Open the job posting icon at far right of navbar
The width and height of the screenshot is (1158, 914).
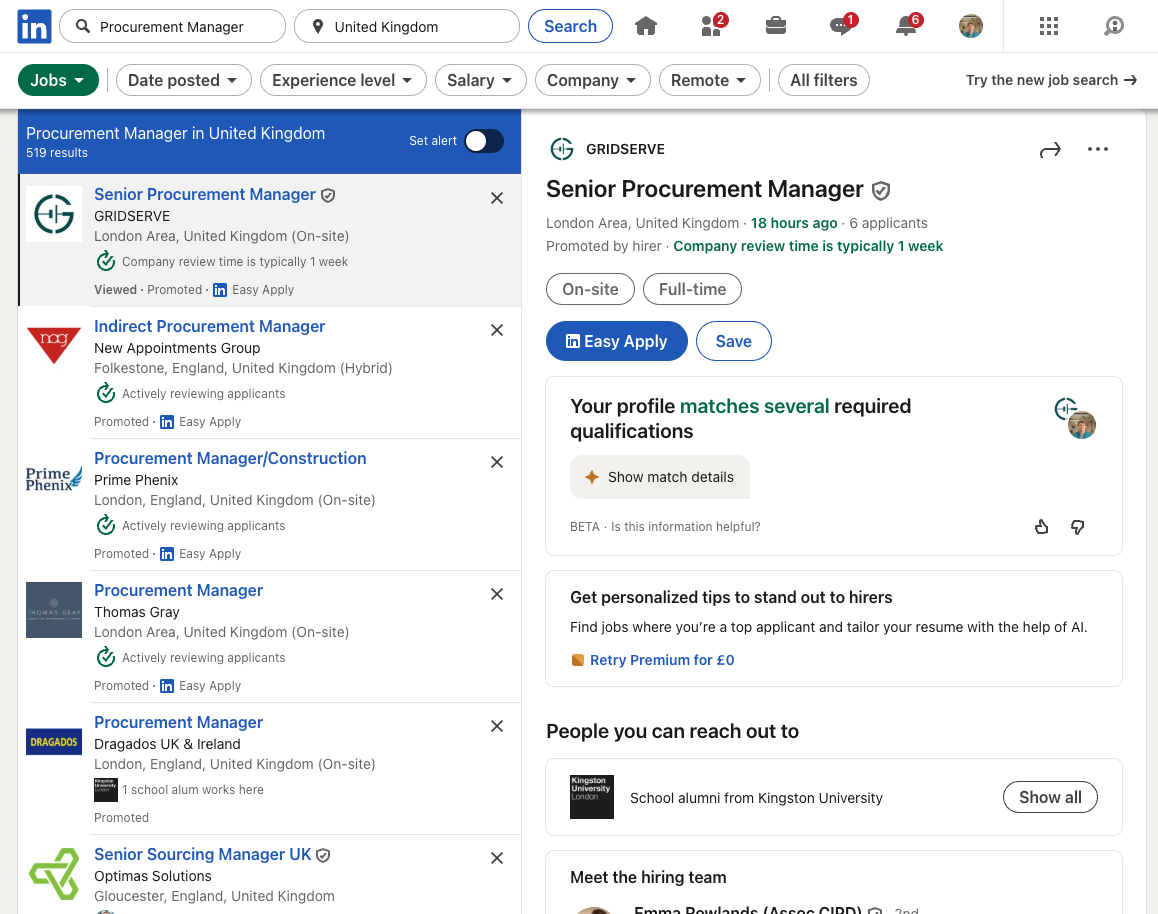(x=1114, y=27)
